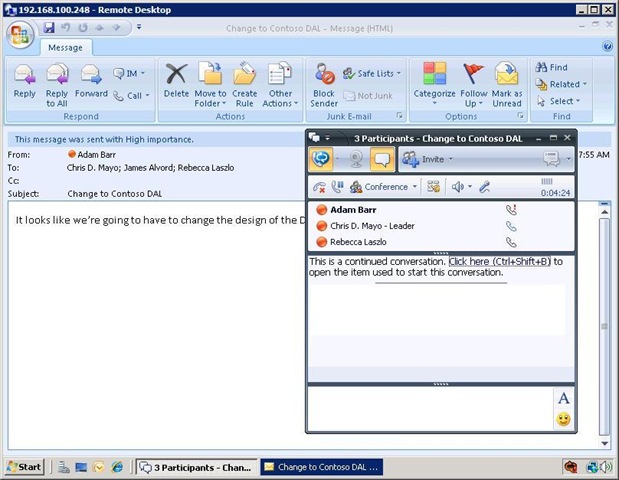Toggle the voice call button in conversation window
The image size is (619, 480).
[321, 159]
